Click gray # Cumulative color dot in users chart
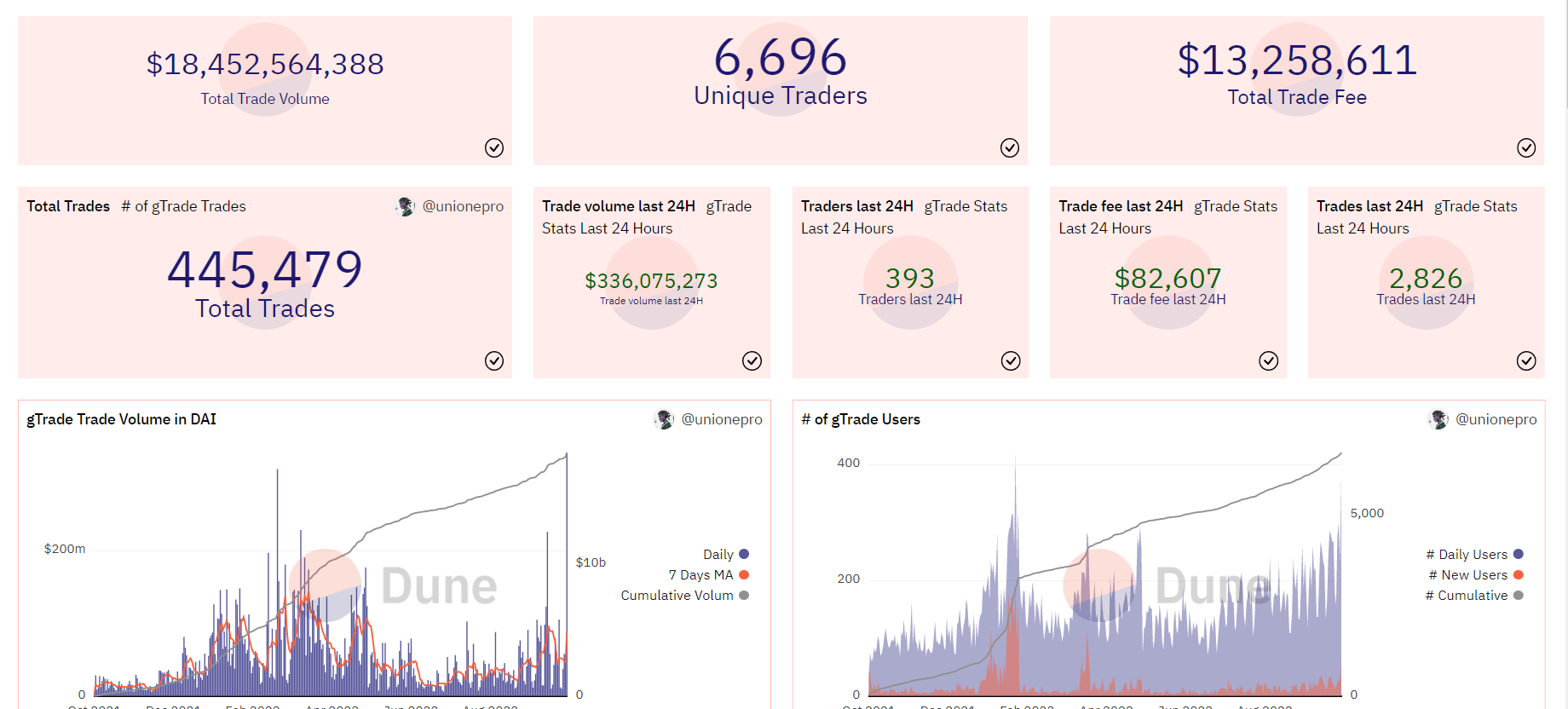1568x709 pixels. click(x=1519, y=596)
